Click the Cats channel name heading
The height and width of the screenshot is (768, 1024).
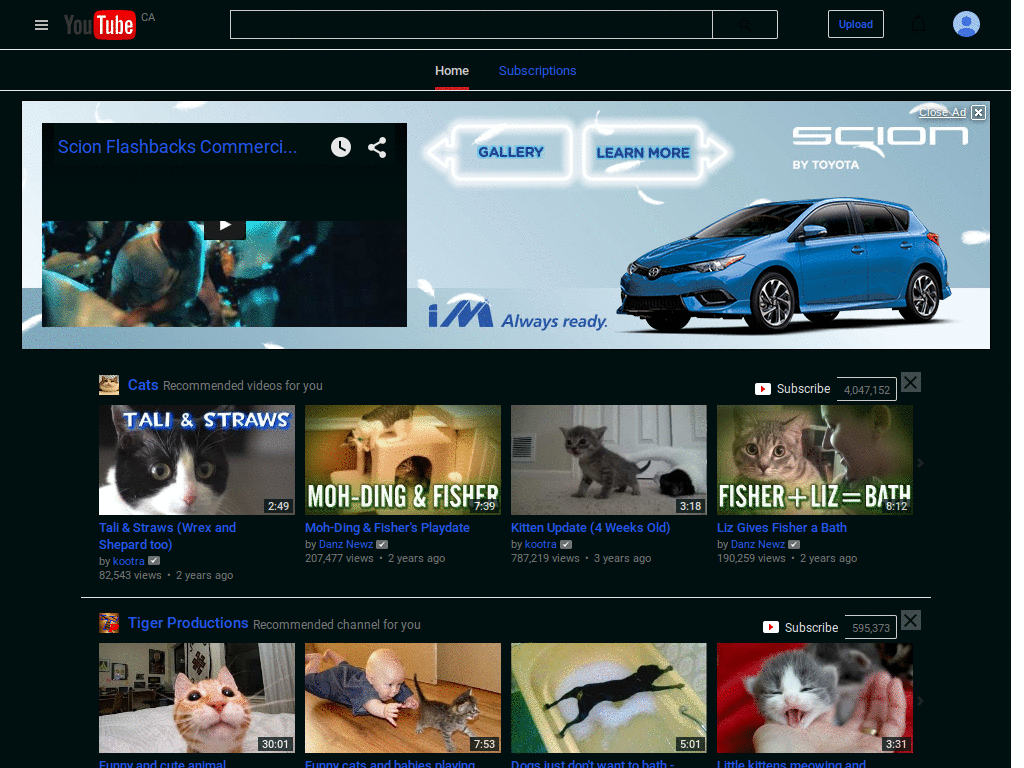(x=143, y=385)
